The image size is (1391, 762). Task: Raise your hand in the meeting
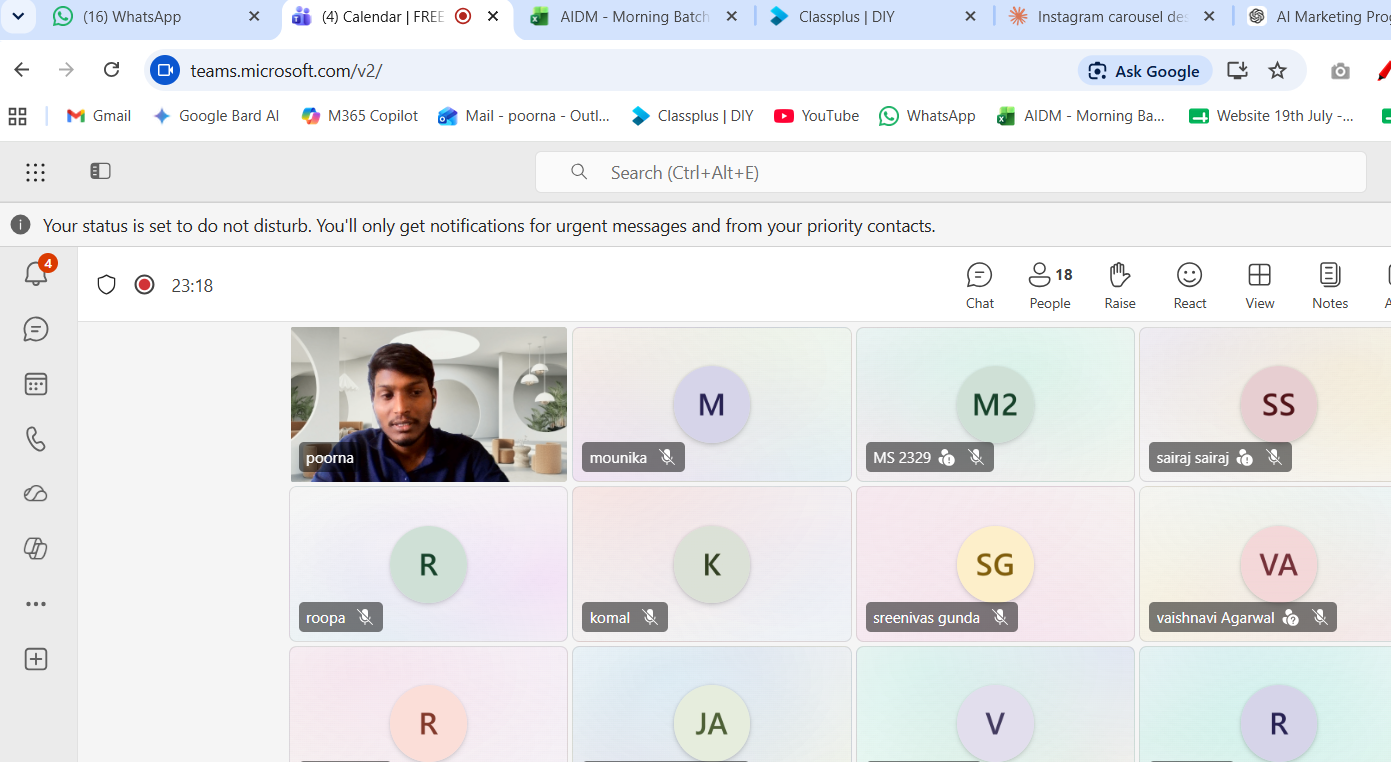point(1120,286)
